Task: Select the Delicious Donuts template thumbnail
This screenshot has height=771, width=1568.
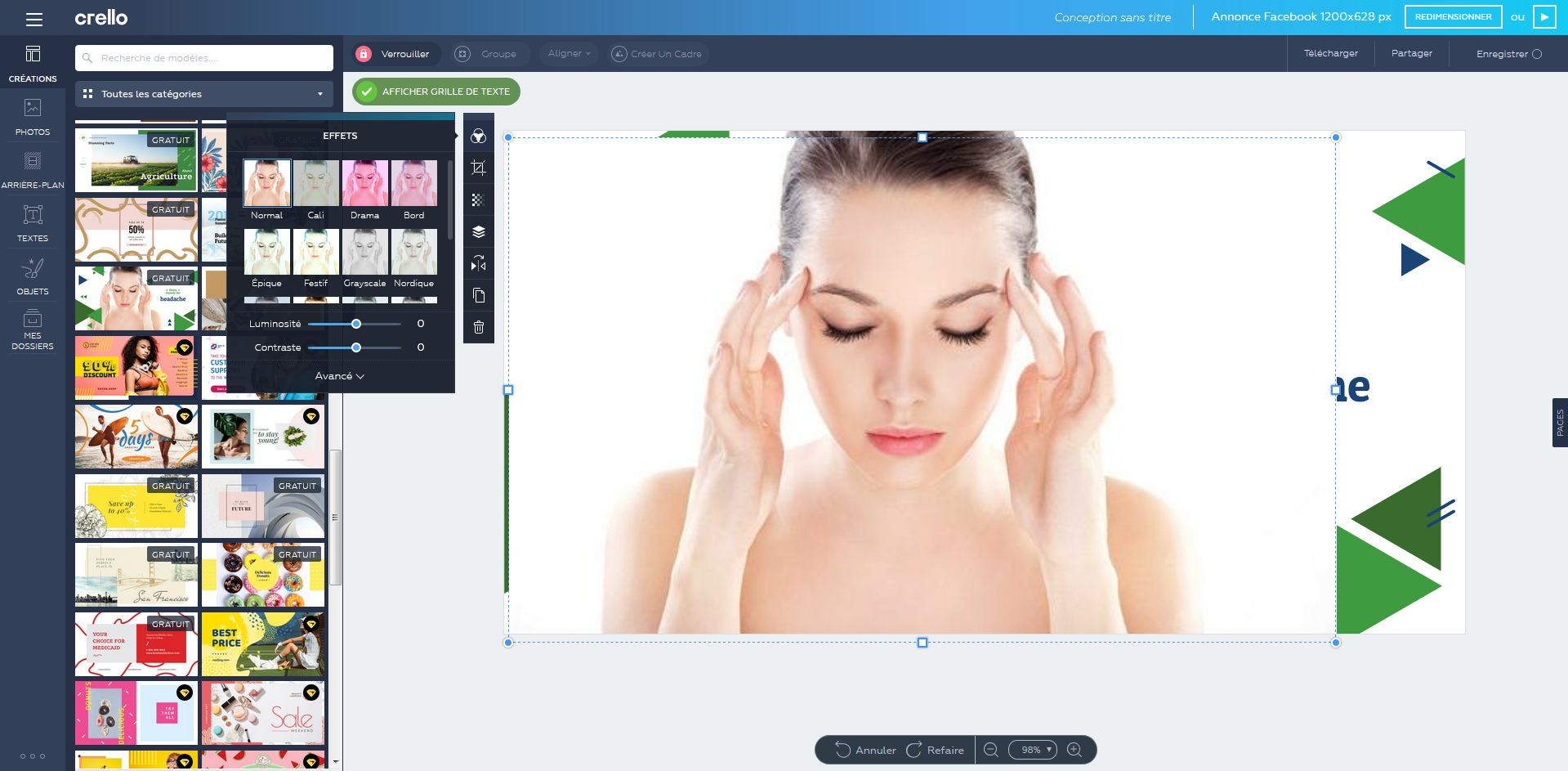Action: coord(263,575)
